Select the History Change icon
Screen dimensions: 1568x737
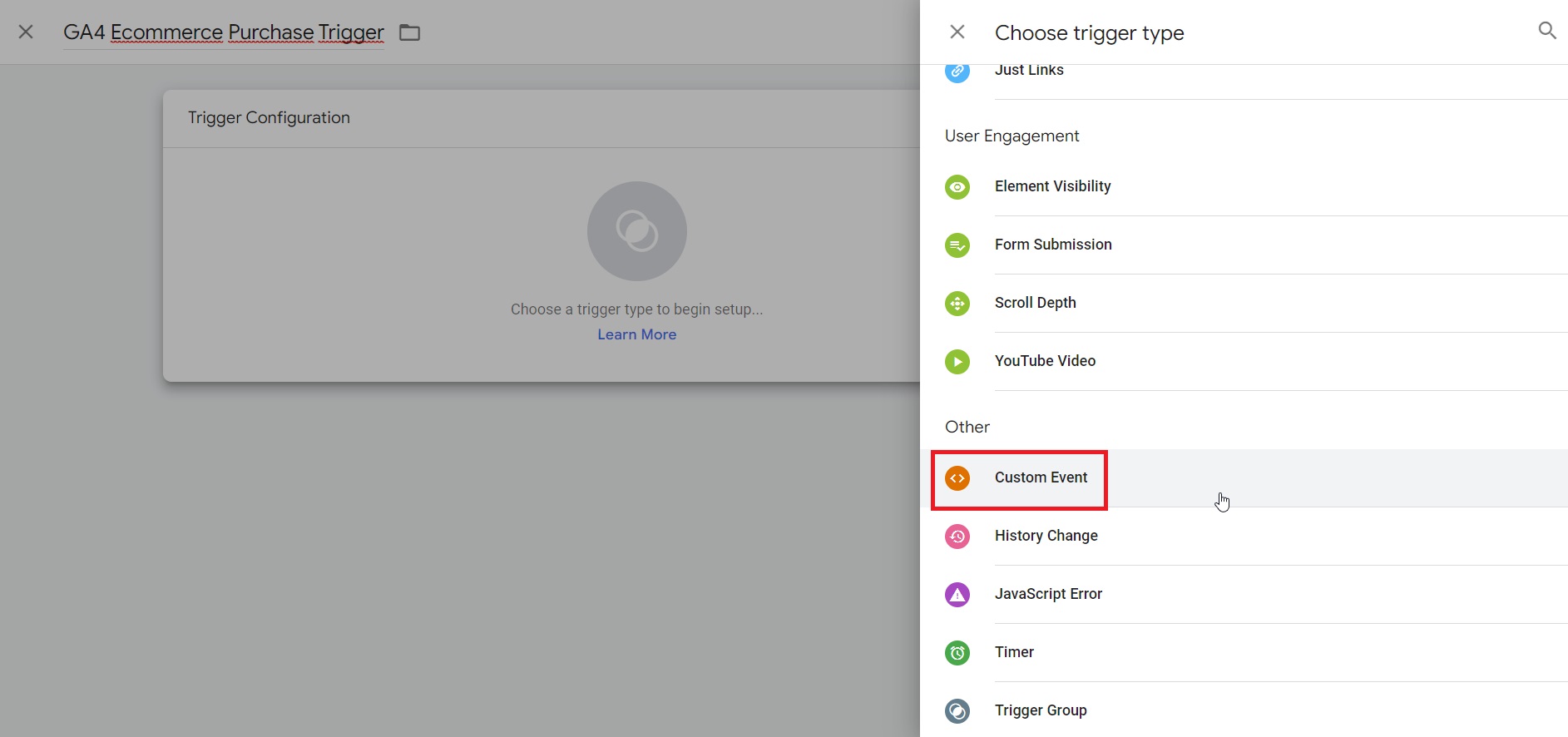pos(957,536)
